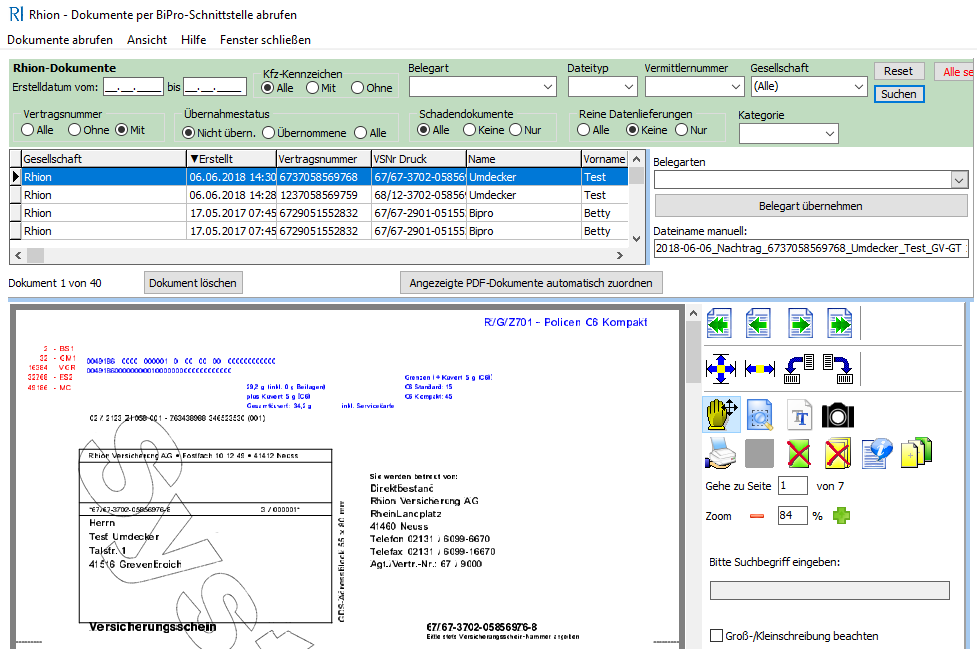
Task: Open the Belegart dropdown
Action: click(483, 87)
